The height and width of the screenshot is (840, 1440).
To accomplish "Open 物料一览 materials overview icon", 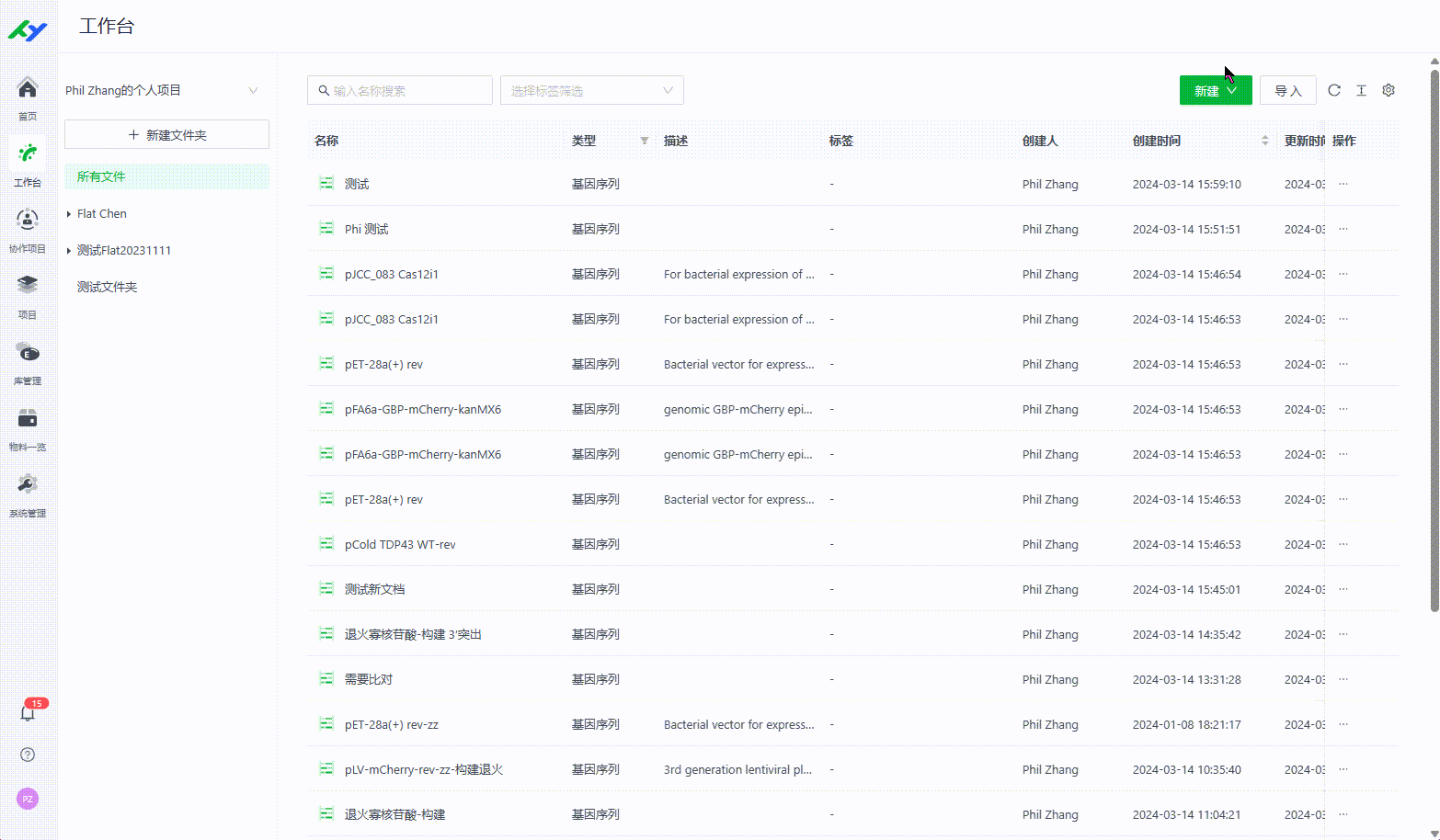I will point(28,419).
